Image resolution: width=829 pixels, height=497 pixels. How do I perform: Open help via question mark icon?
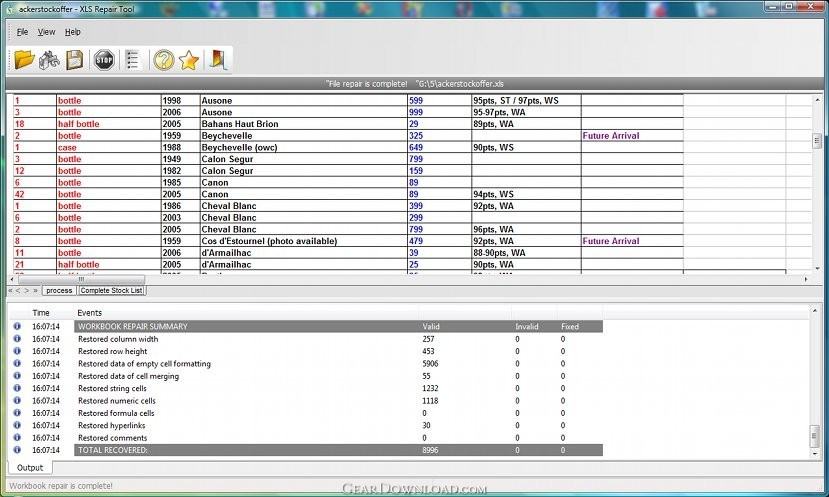point(163,60)
